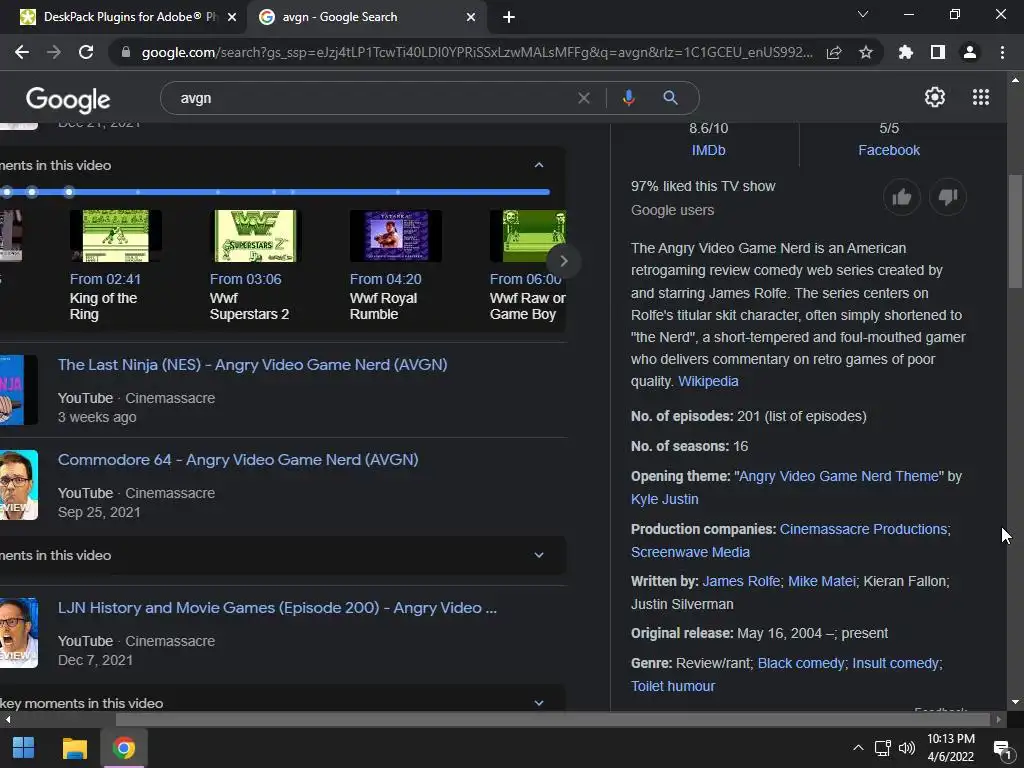Image resolution: width=1024 pixels, height=768 pixels.
Task: Open the James Rolfe link
Action: pyautogui.click(x=741, y=581)
